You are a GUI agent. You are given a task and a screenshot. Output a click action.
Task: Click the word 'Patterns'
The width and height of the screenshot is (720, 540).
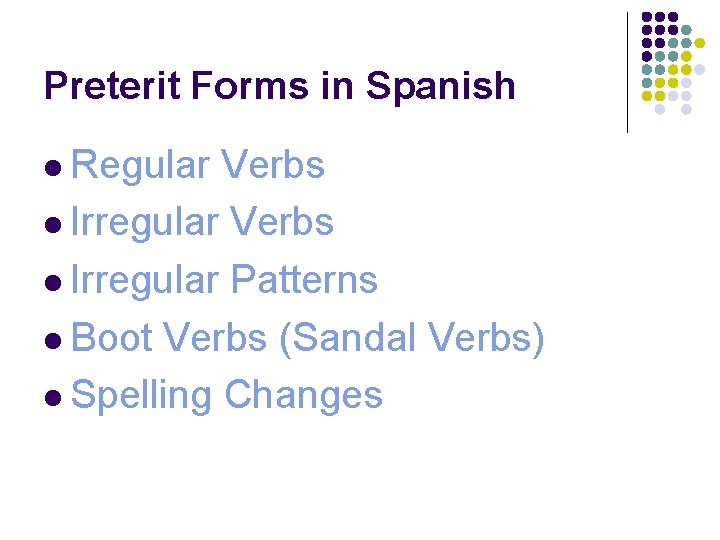coord(303,280)
